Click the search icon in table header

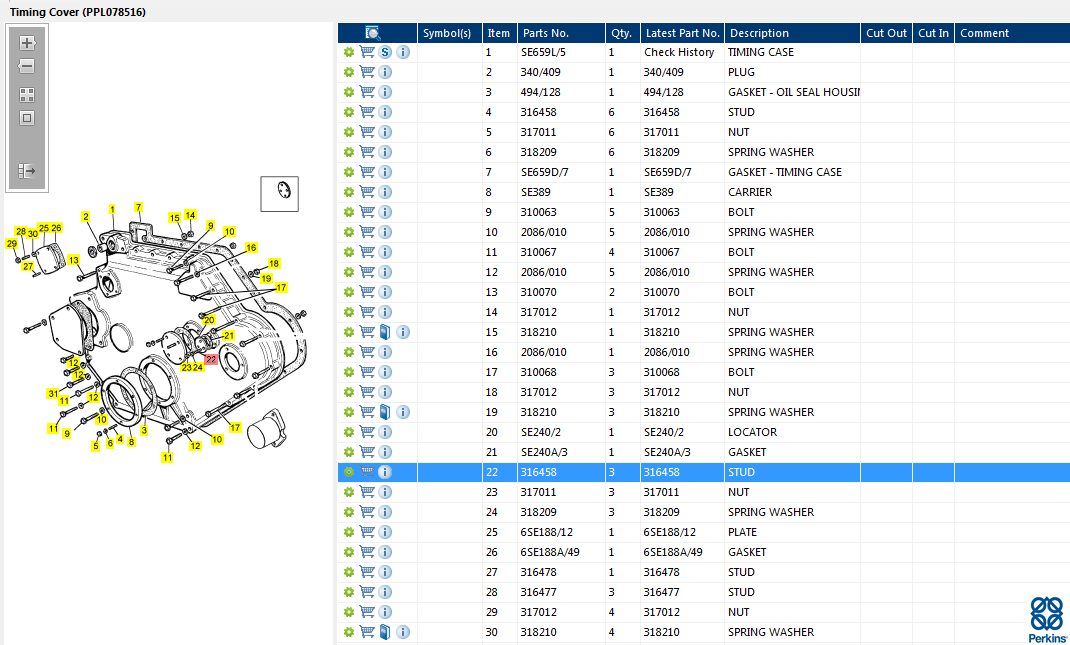click(373, 33)
